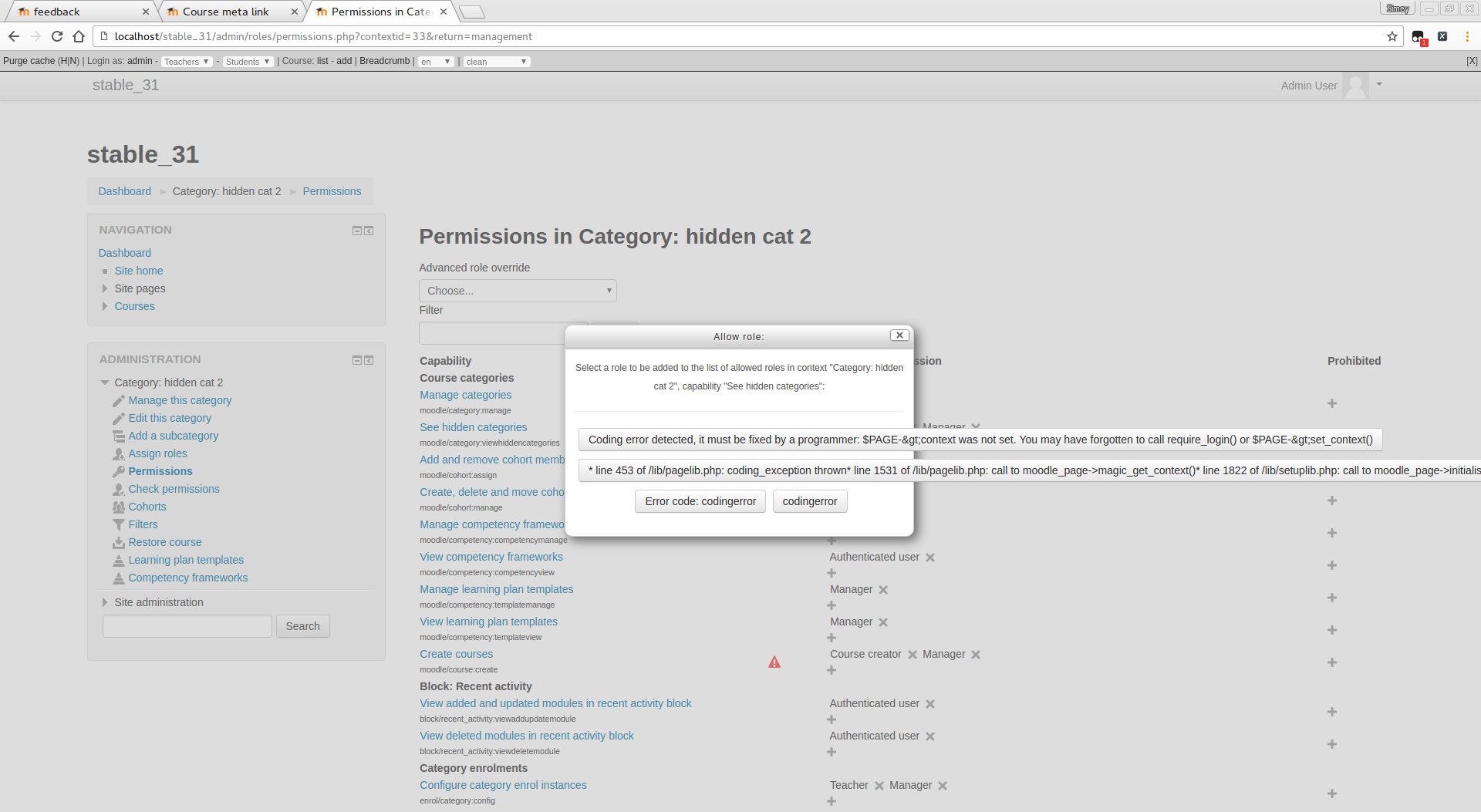Viewport: 1481px width, 812px height.
Task: Click the stable_31 site name header
Action: (x=126, y=85)
